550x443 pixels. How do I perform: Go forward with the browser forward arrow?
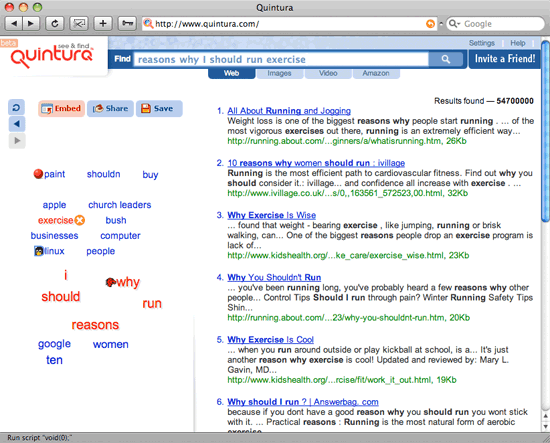point(31,24)
